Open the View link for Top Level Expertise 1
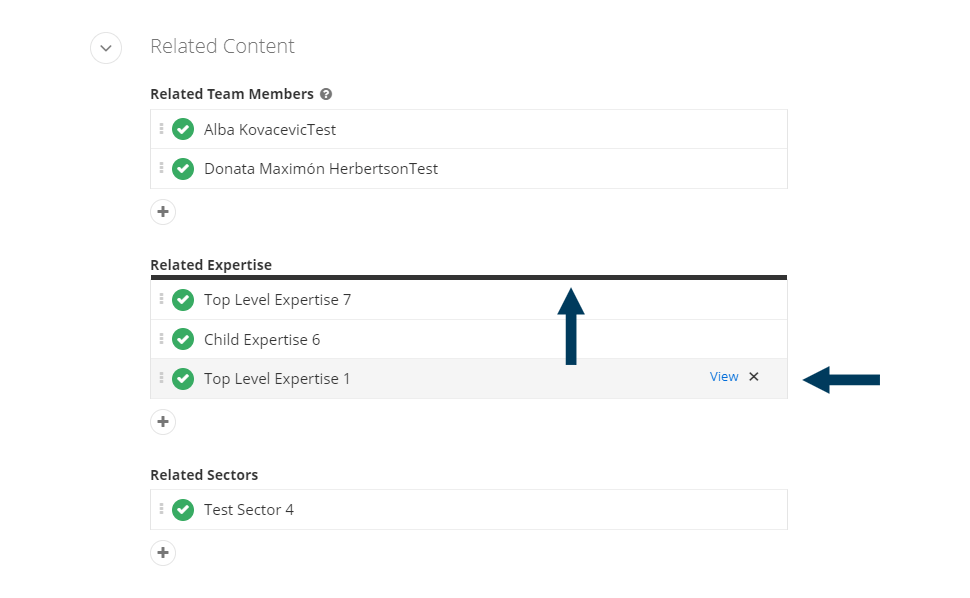 724,377
